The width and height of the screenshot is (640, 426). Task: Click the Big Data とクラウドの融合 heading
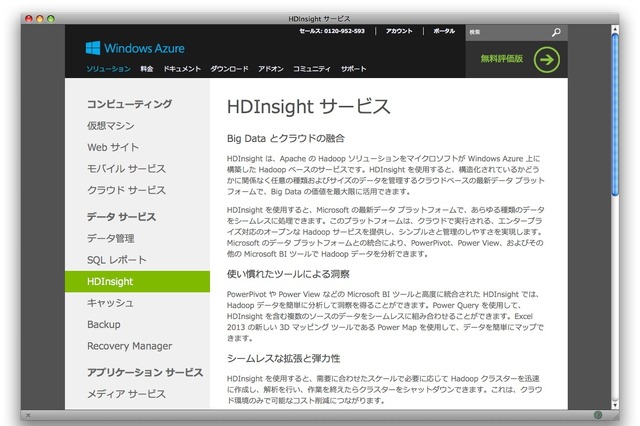(286, 139)
